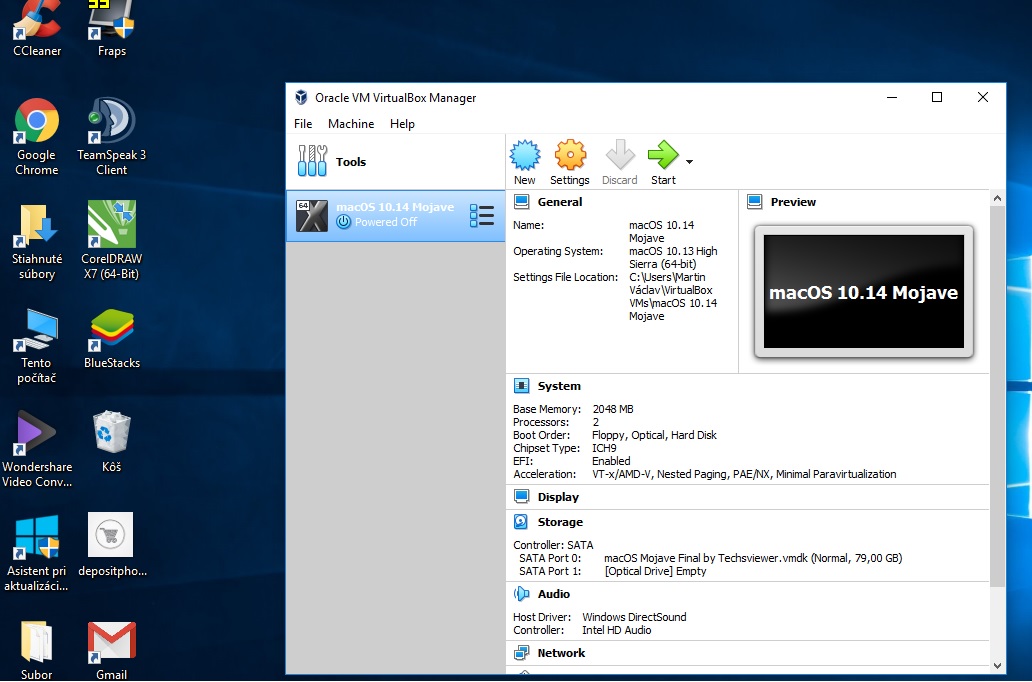Image resolution: width=1032 pixels, height=682 pixels.
Task: Open the File menu
Action: tap(303, 124)
